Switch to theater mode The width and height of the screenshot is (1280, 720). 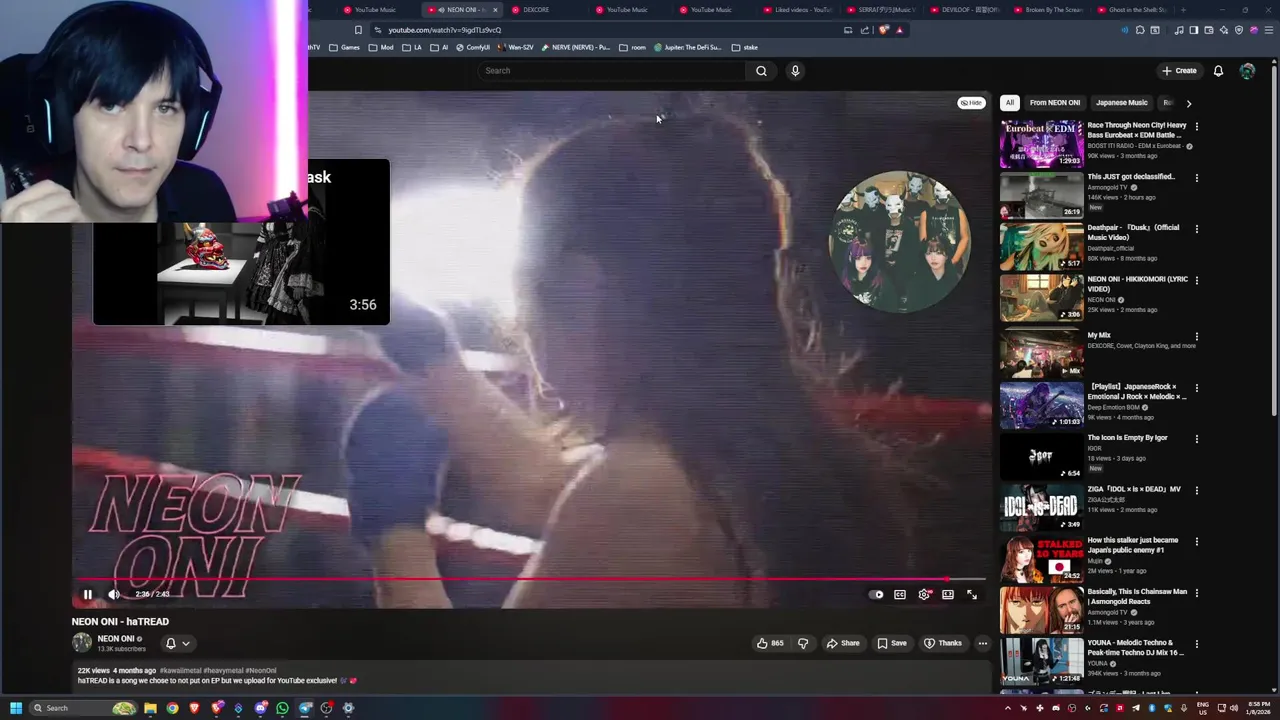coord(948,594)
